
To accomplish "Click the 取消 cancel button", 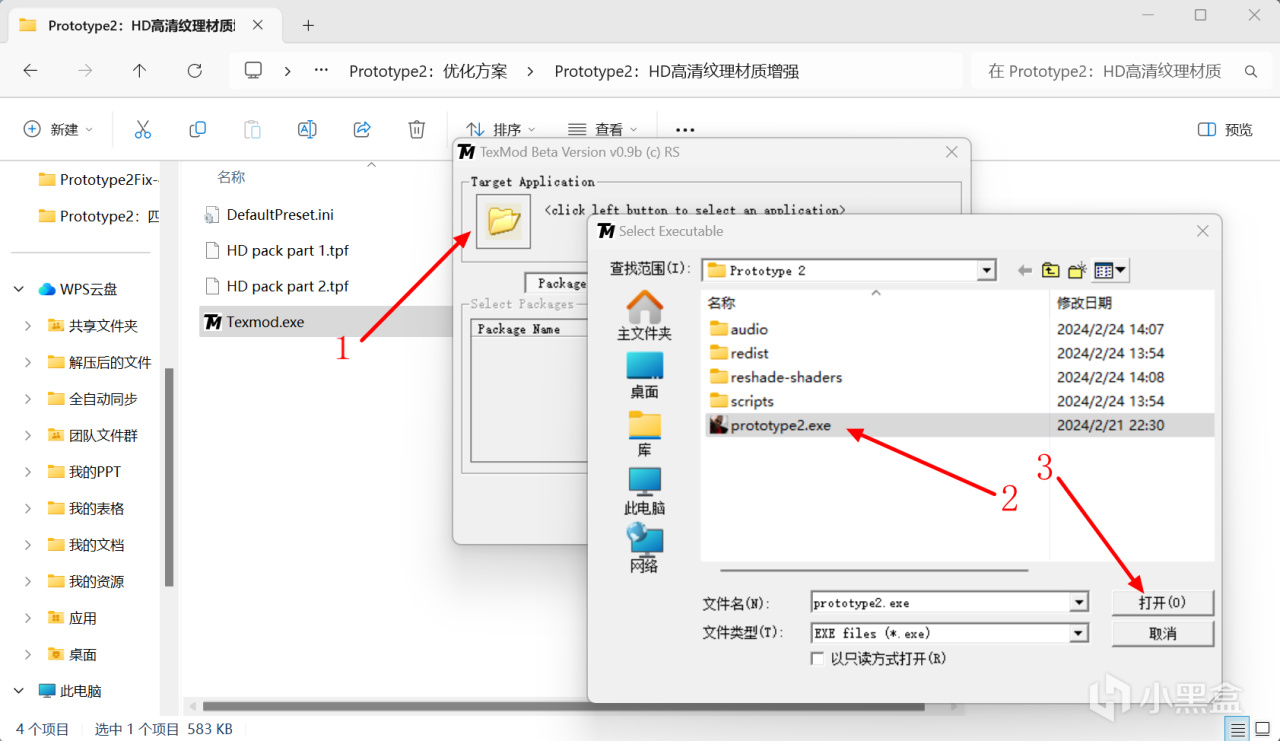I will pyautogui.click(x=1162, y=633).
